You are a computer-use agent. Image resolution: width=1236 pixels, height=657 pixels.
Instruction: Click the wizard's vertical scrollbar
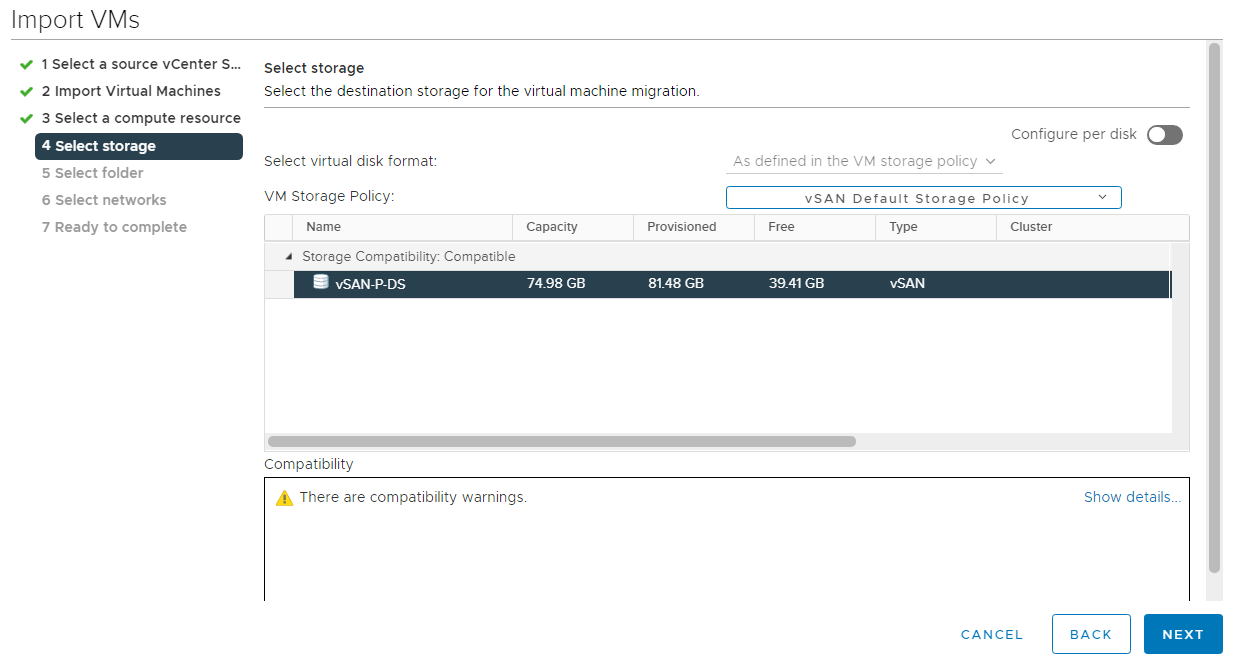[1214, 300]
